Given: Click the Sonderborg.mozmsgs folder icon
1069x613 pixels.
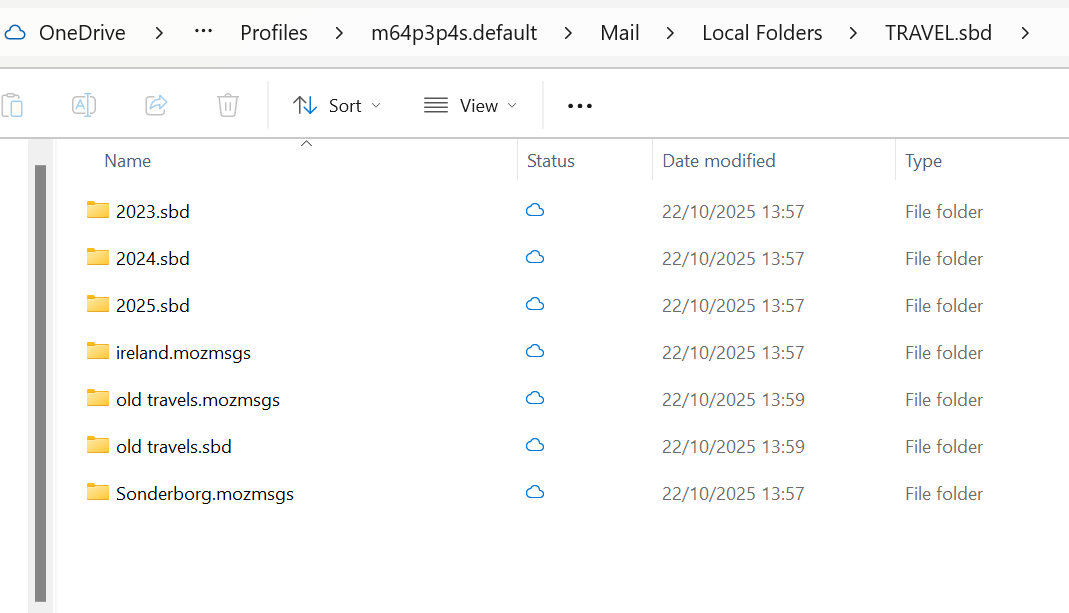Looking at the screenshot, I should coord(98,492).
